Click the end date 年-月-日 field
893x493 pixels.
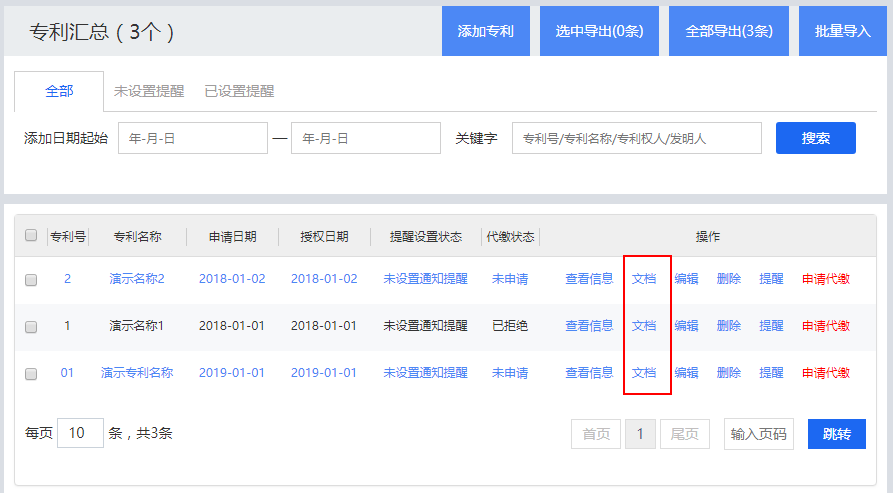[366, 138]
